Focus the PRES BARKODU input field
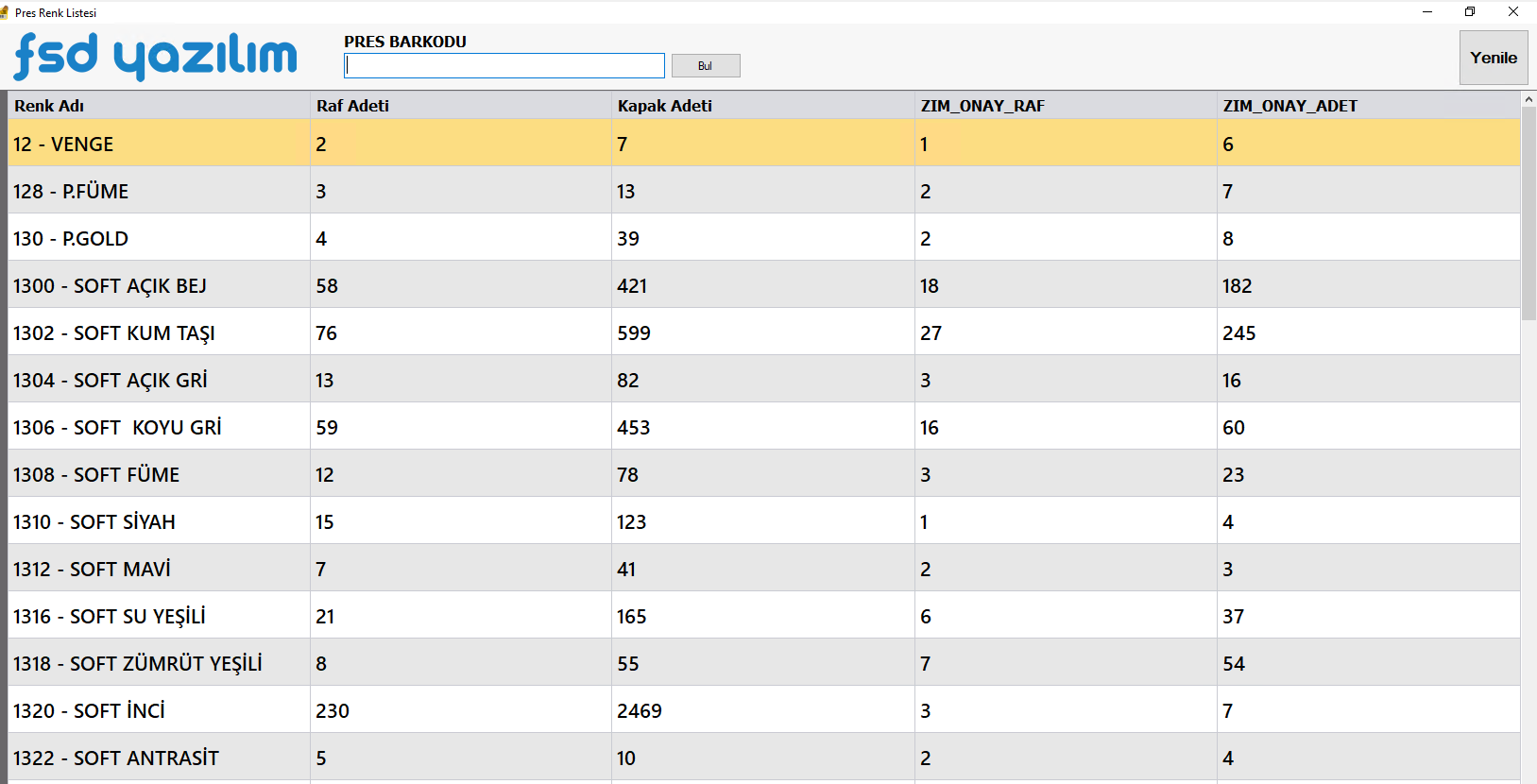The width and height of the screenshot is (1537, 784). 504,65
